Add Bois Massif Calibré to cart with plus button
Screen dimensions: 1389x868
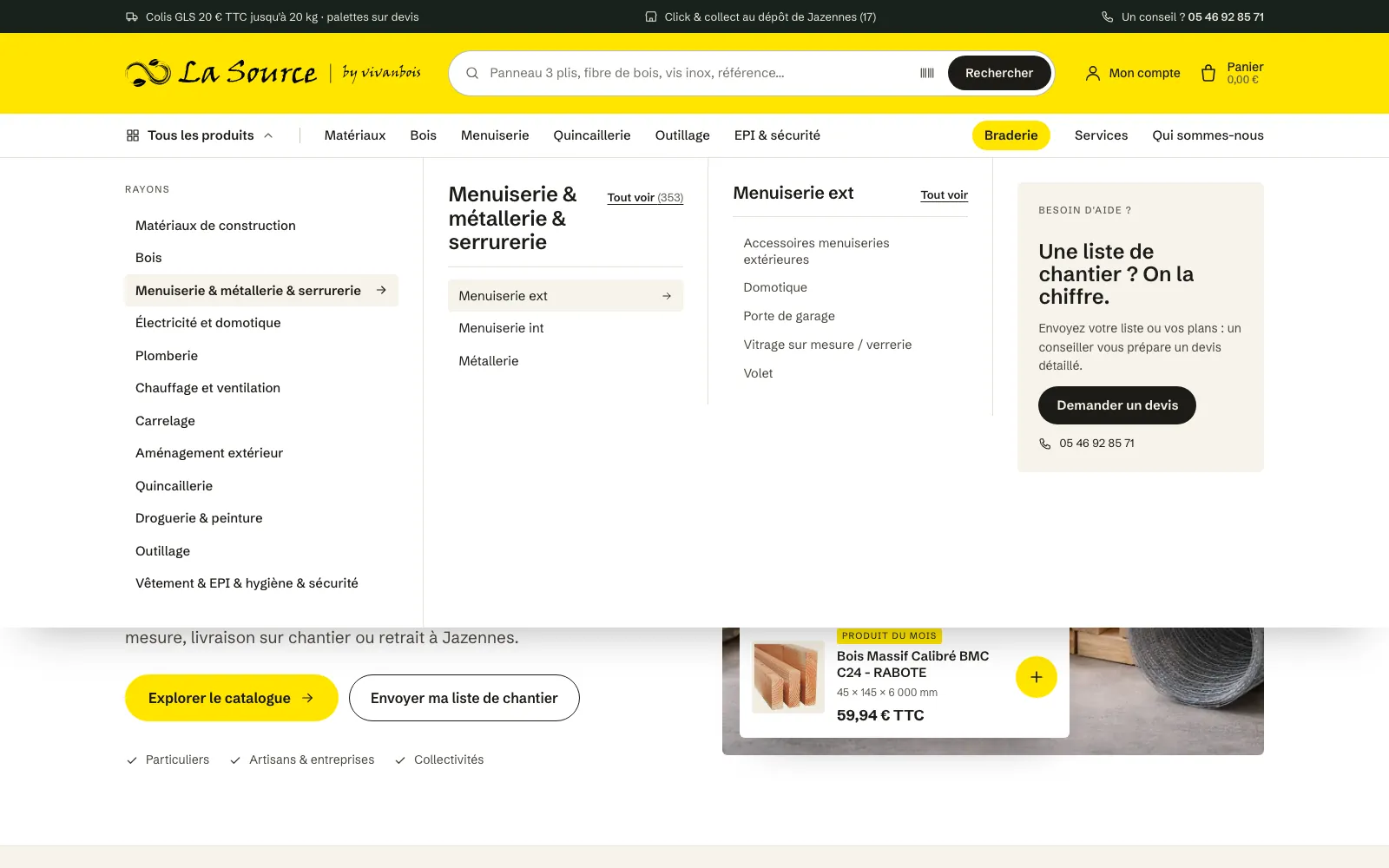tap(1037, 677)
